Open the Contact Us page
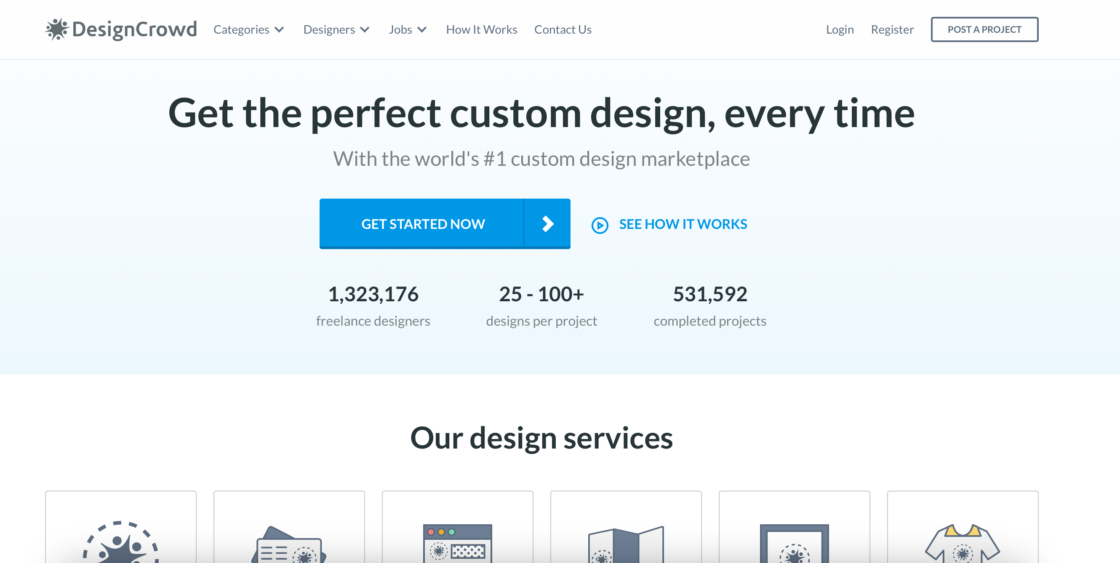This screenshot has height=563, width=1120. [x=563, y=29]
